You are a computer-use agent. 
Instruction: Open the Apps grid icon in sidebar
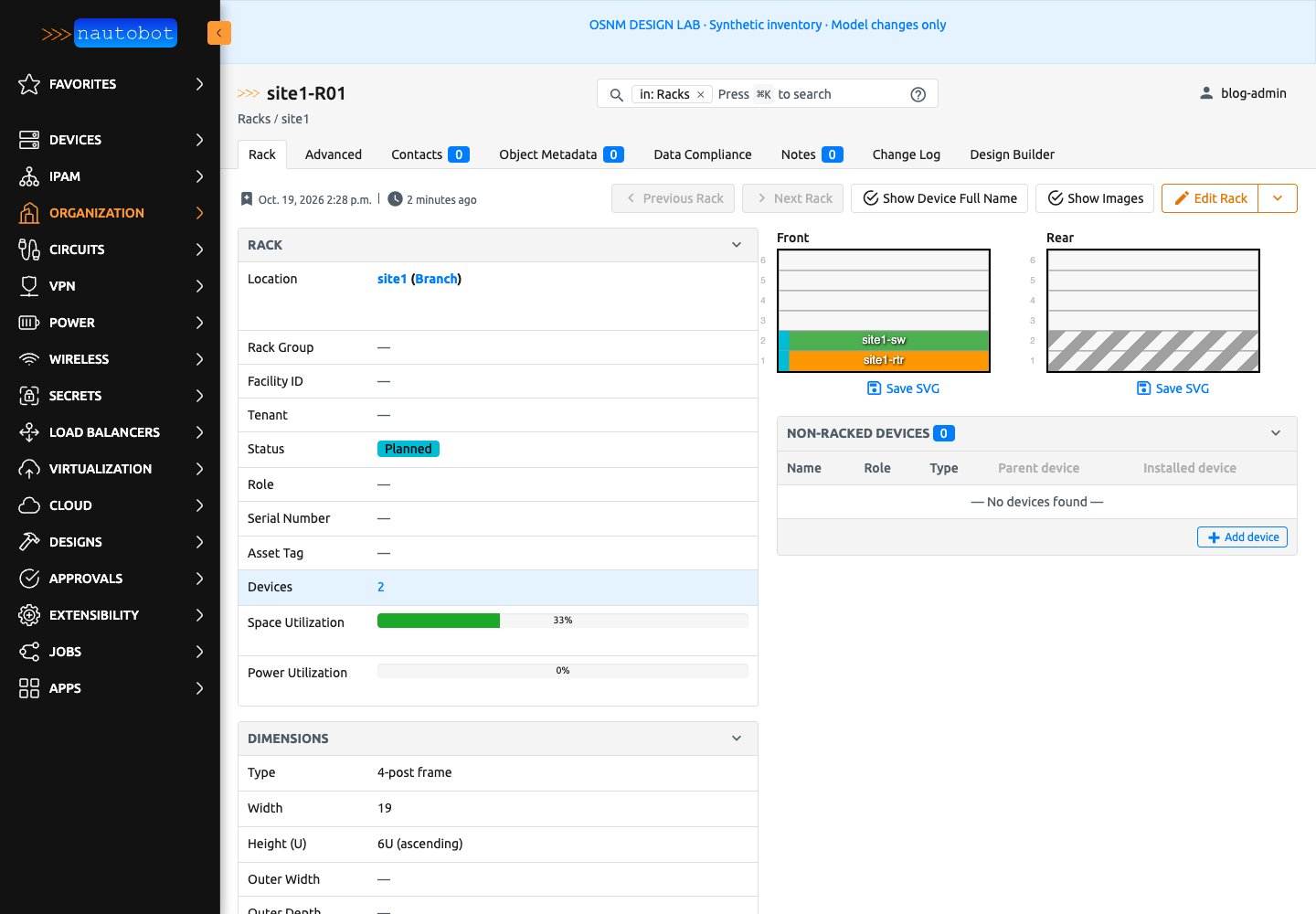click(x=29, y=688)
